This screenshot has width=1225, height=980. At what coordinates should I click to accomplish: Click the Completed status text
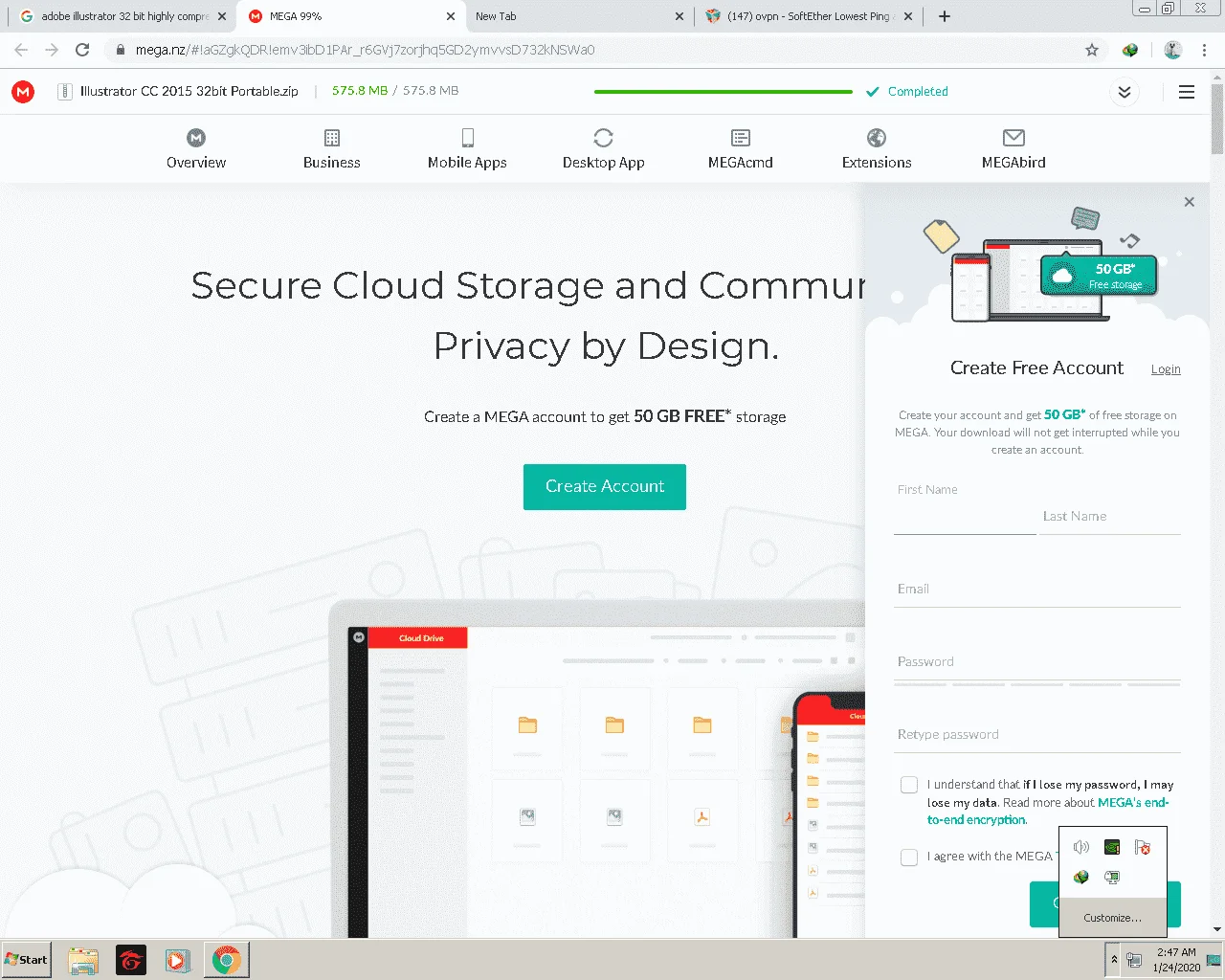point(918,92)
